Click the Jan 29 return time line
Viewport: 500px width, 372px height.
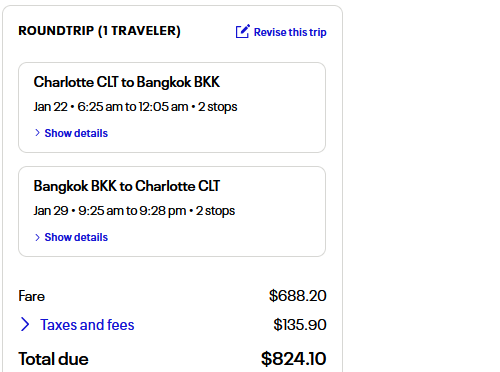tap(134, 211)
